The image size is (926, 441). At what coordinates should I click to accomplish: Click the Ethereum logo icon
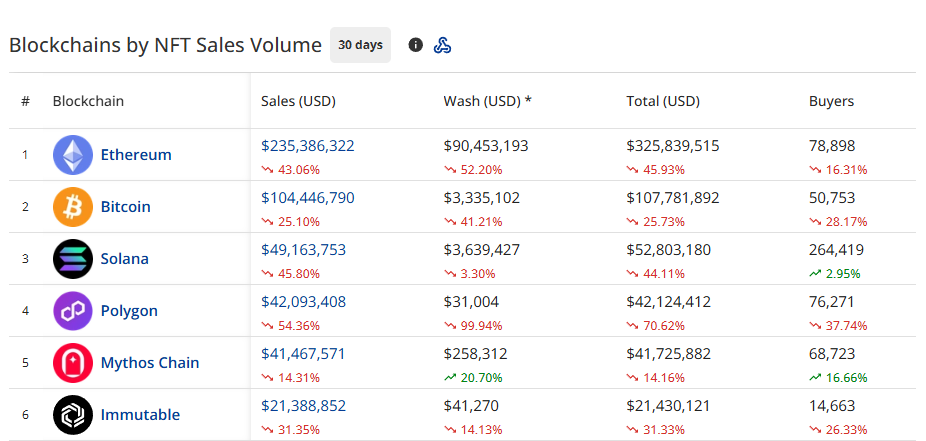pos(73,155)
